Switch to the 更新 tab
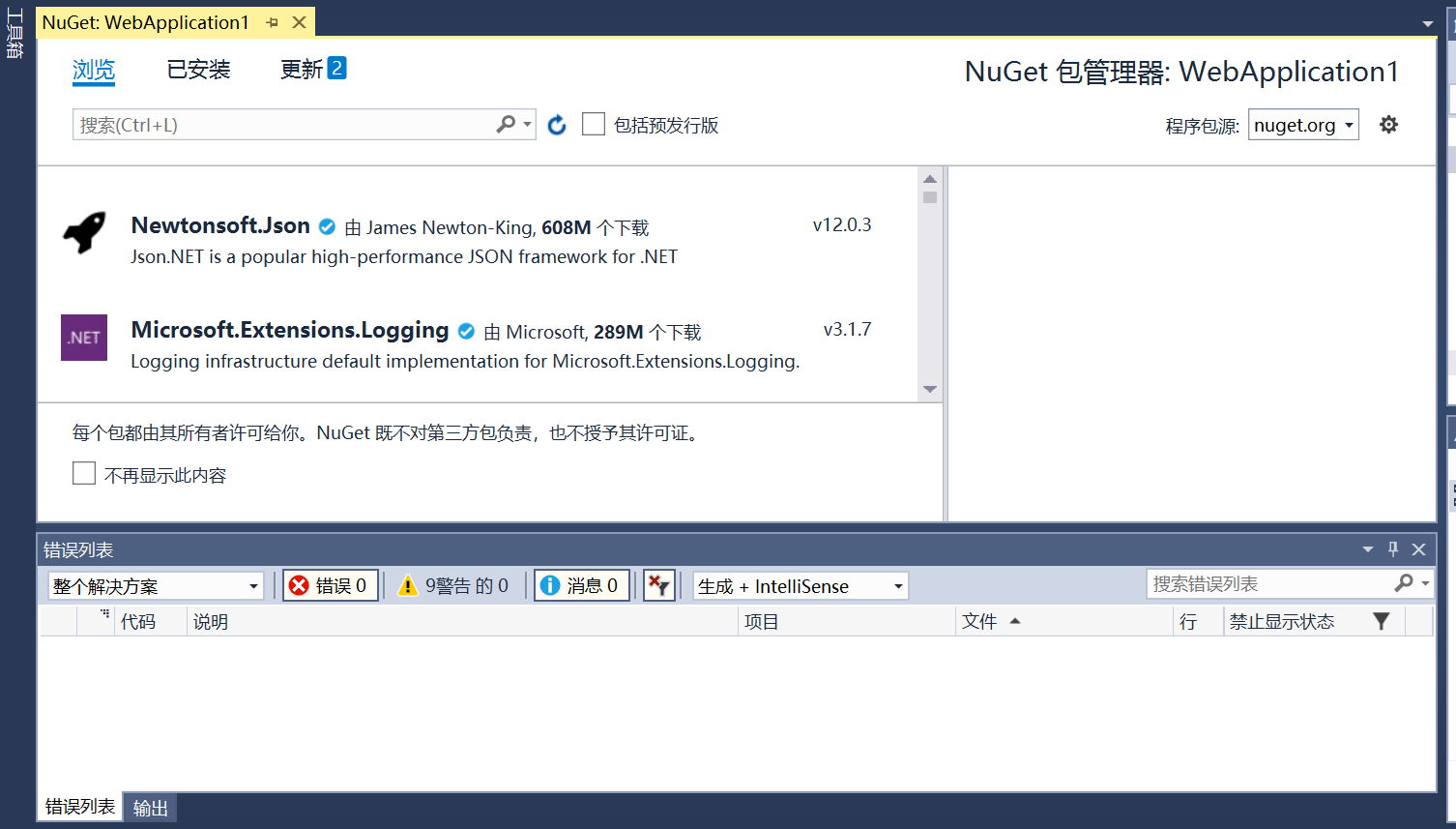1456x829 pixels. 302,70
